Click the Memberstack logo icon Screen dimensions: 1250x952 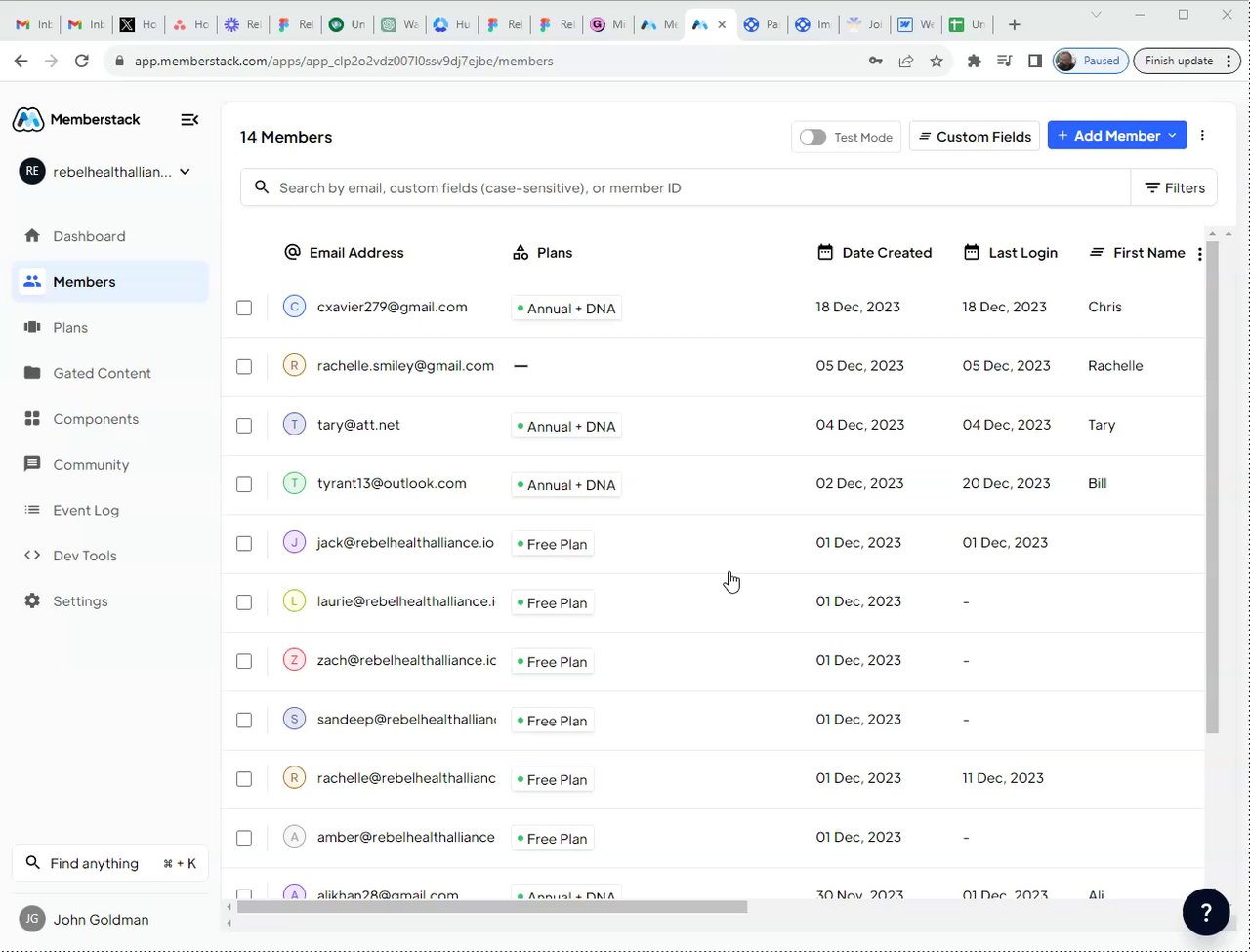(x=27, y=119)
